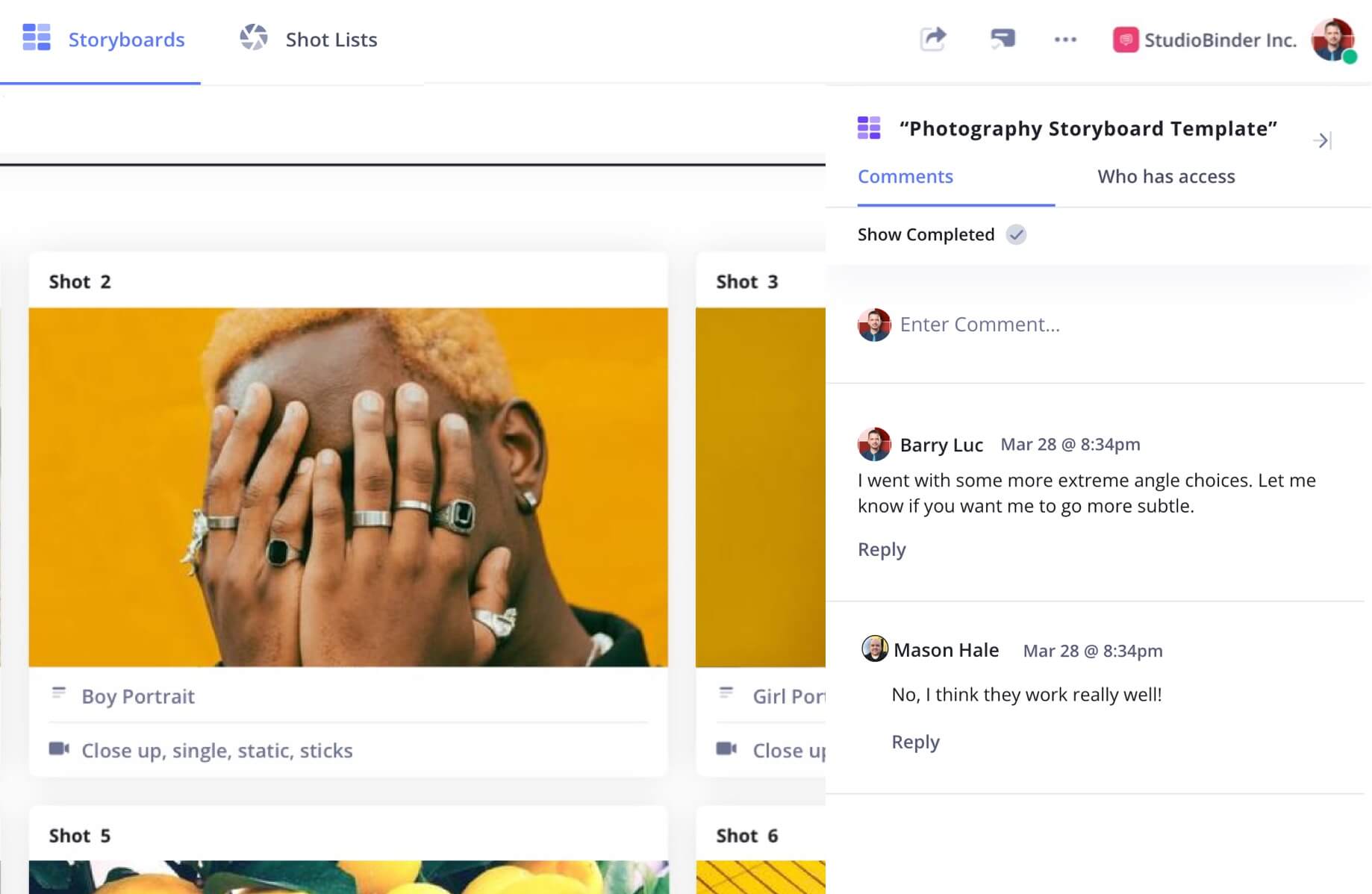Click the Shot 2 title
The image size is (1372, 894).
pyautogui.click(x=80, y=281)
